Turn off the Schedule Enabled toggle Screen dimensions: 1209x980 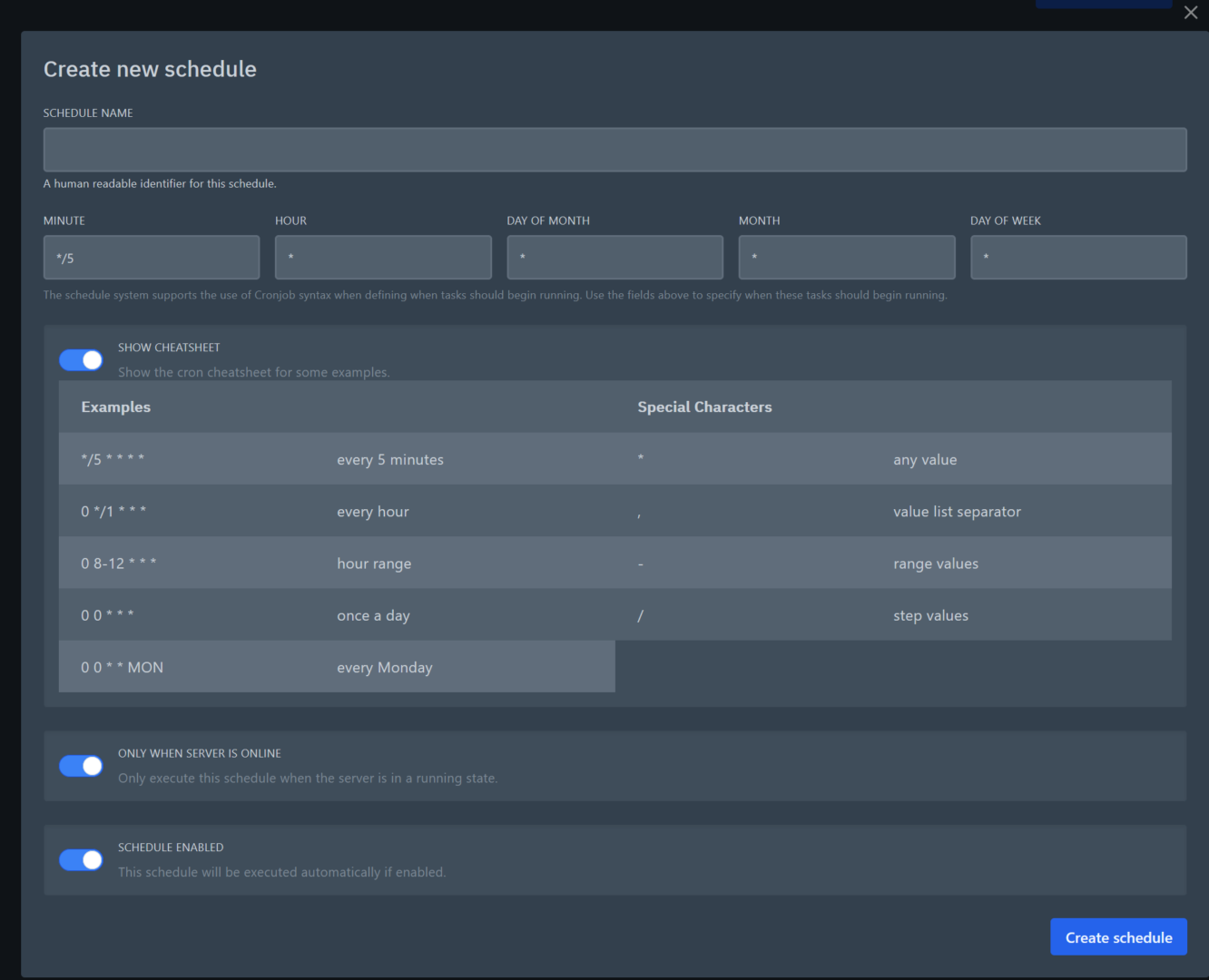click(x=81, y=859)
